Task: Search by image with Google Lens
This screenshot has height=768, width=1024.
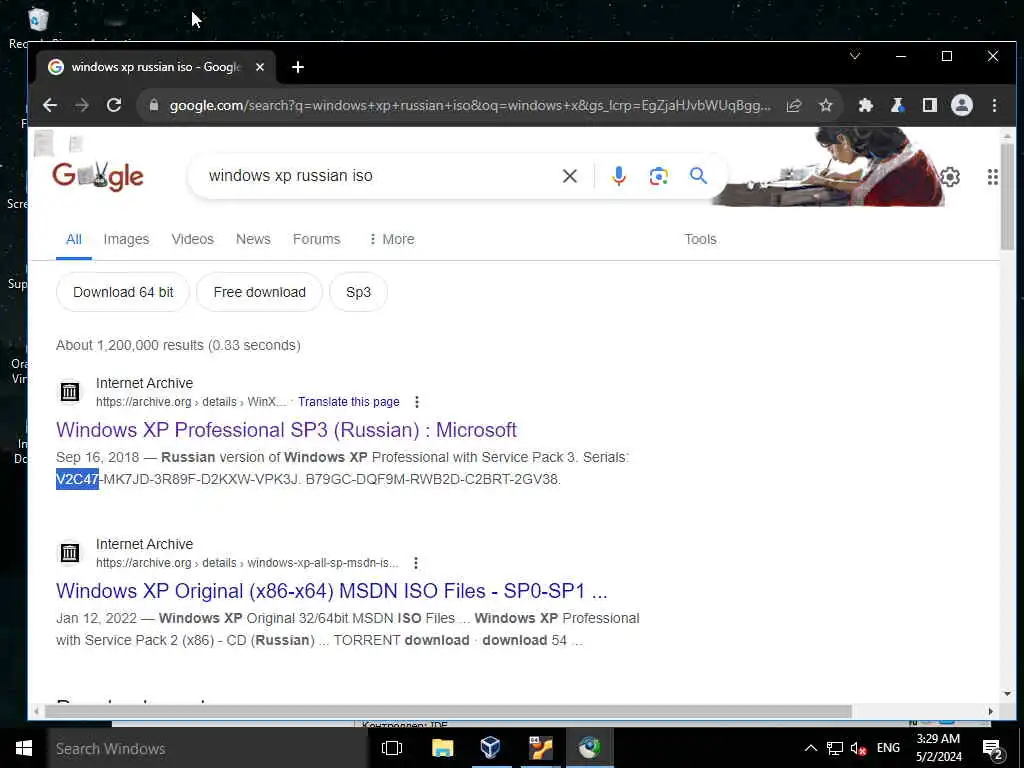Action: click(658, 176)
